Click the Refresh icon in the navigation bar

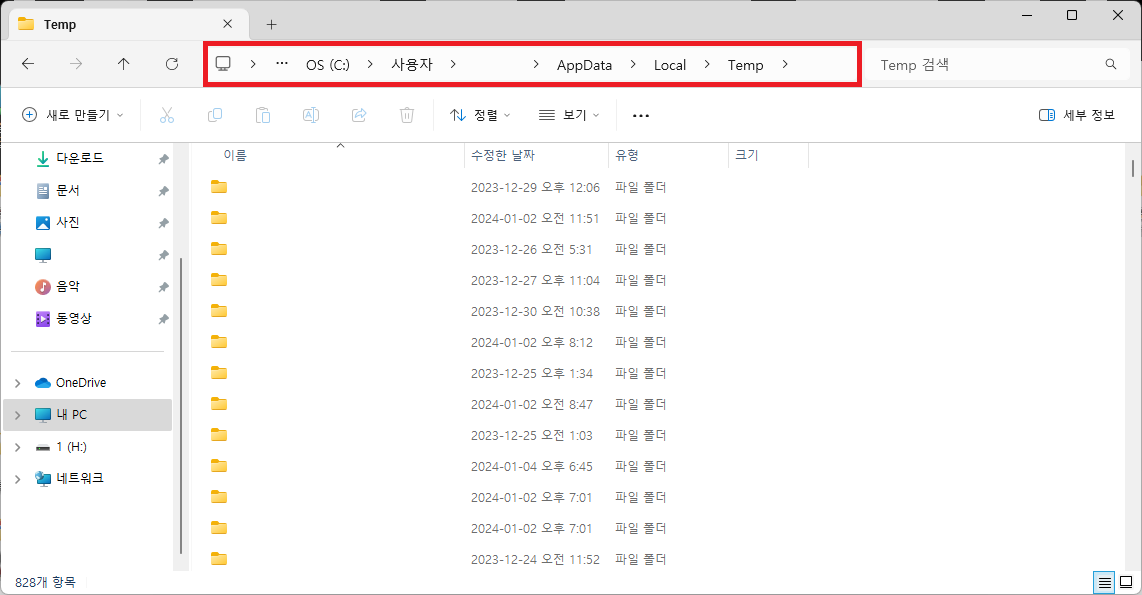point(171,64)
